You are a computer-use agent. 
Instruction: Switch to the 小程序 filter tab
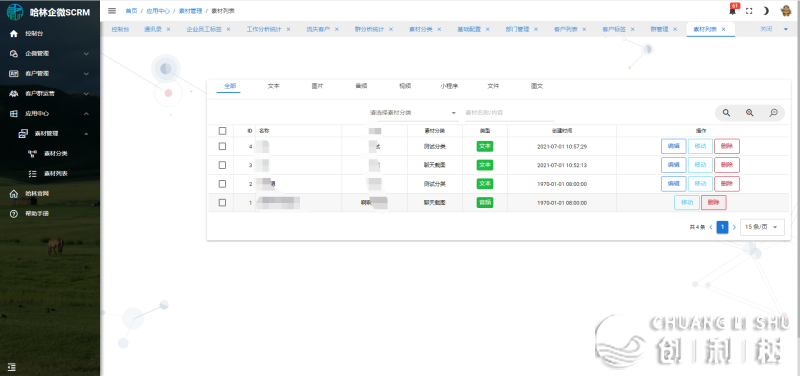449,86
